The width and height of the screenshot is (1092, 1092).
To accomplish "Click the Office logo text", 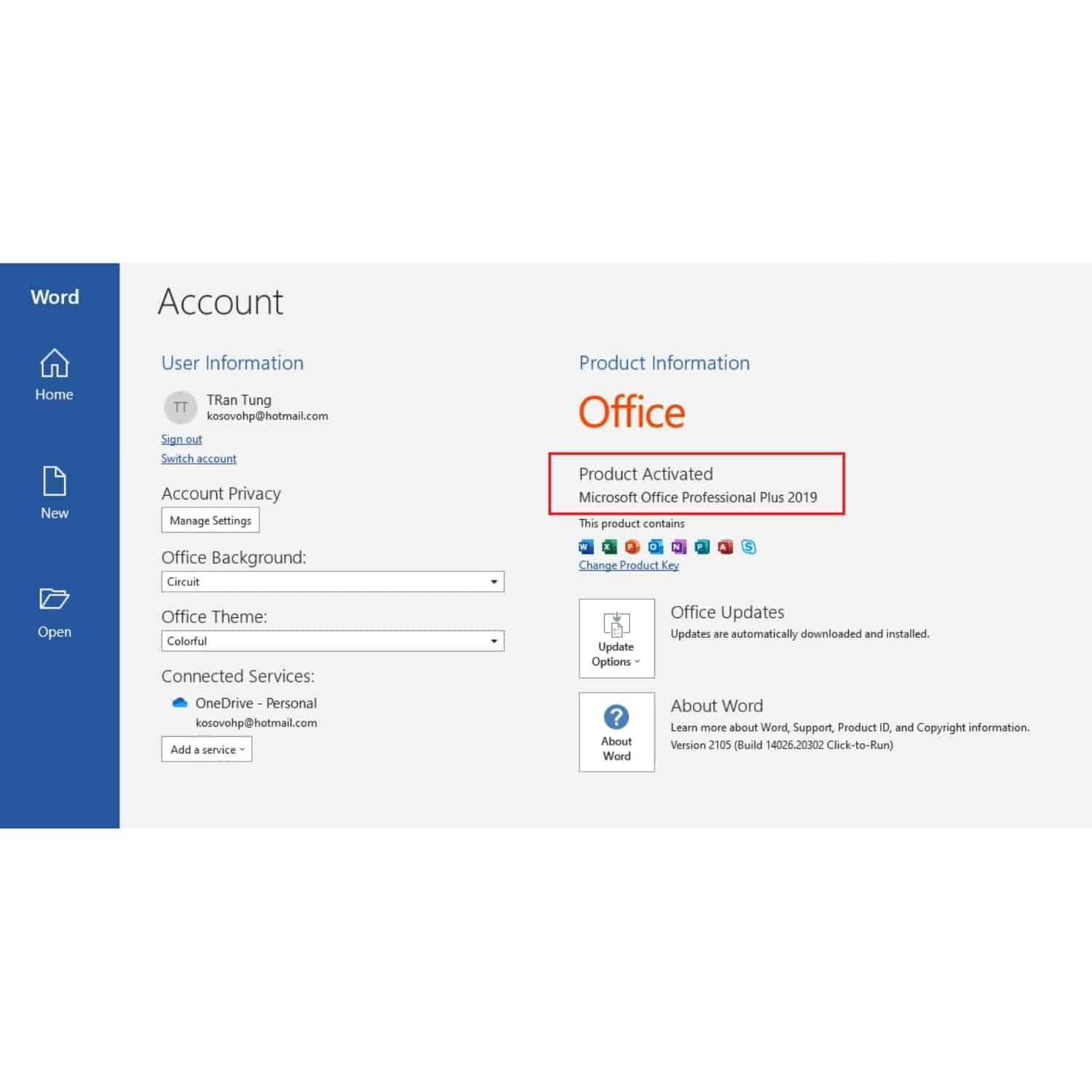I will (632, 412).
